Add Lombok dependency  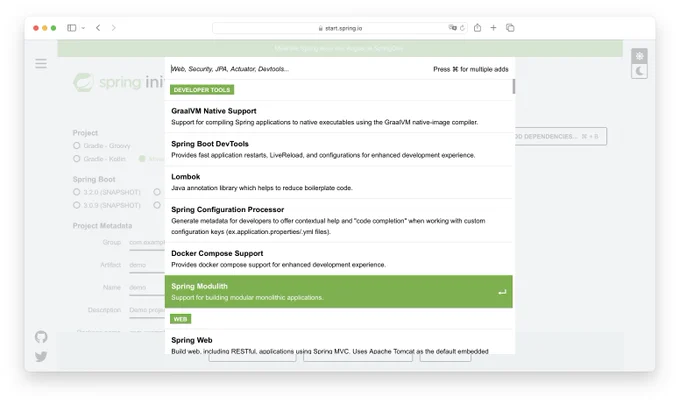tap(339, 182)
